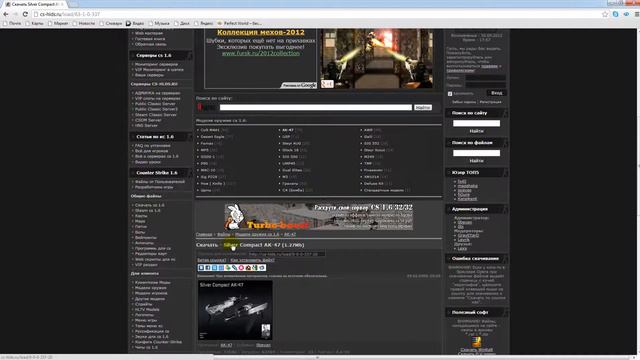Click the first blue share icon
The height and width of the screenshot is (360, 640).
pyautogui.click(x=201, y=268)
